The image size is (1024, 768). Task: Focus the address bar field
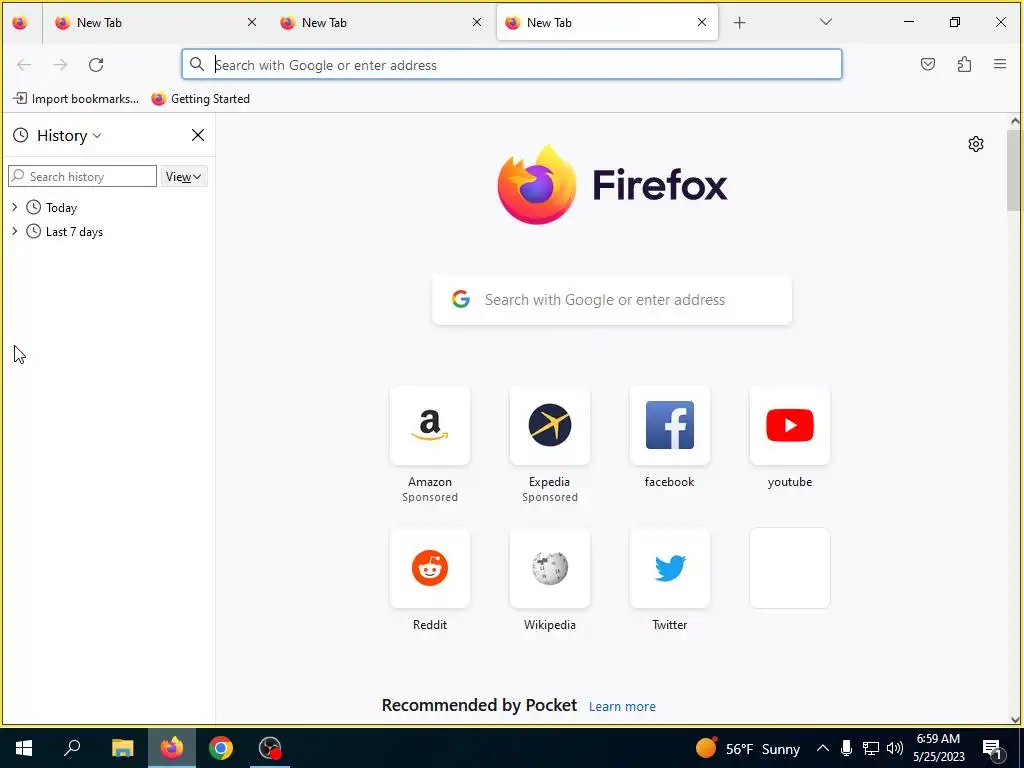pos(511,65)
